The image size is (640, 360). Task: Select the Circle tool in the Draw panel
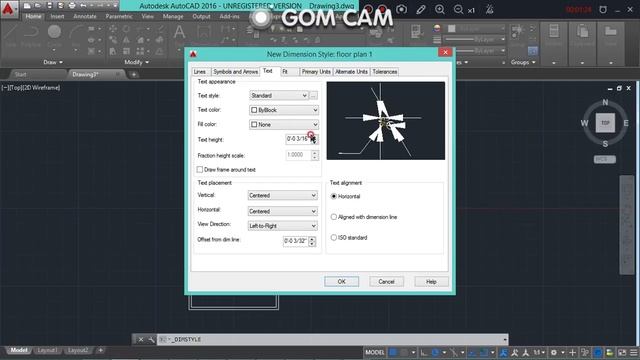[54, 36]
